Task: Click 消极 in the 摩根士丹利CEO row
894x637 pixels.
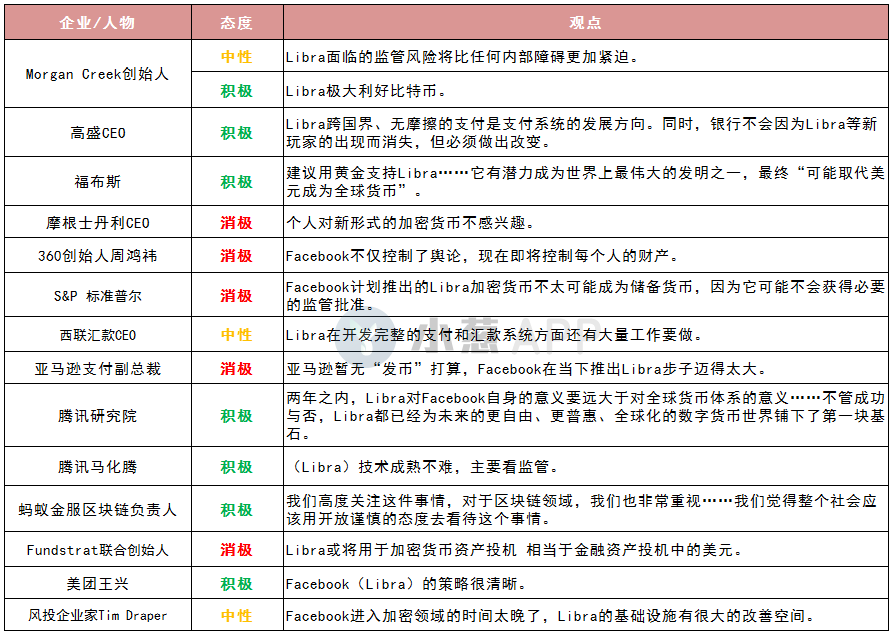Action: (x=237, y=223)
